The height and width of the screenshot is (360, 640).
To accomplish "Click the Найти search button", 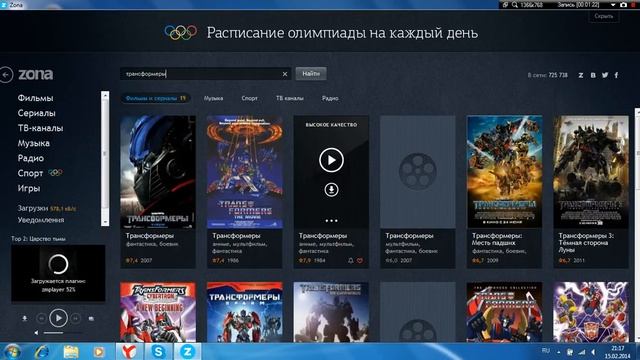I will point(311,73).
